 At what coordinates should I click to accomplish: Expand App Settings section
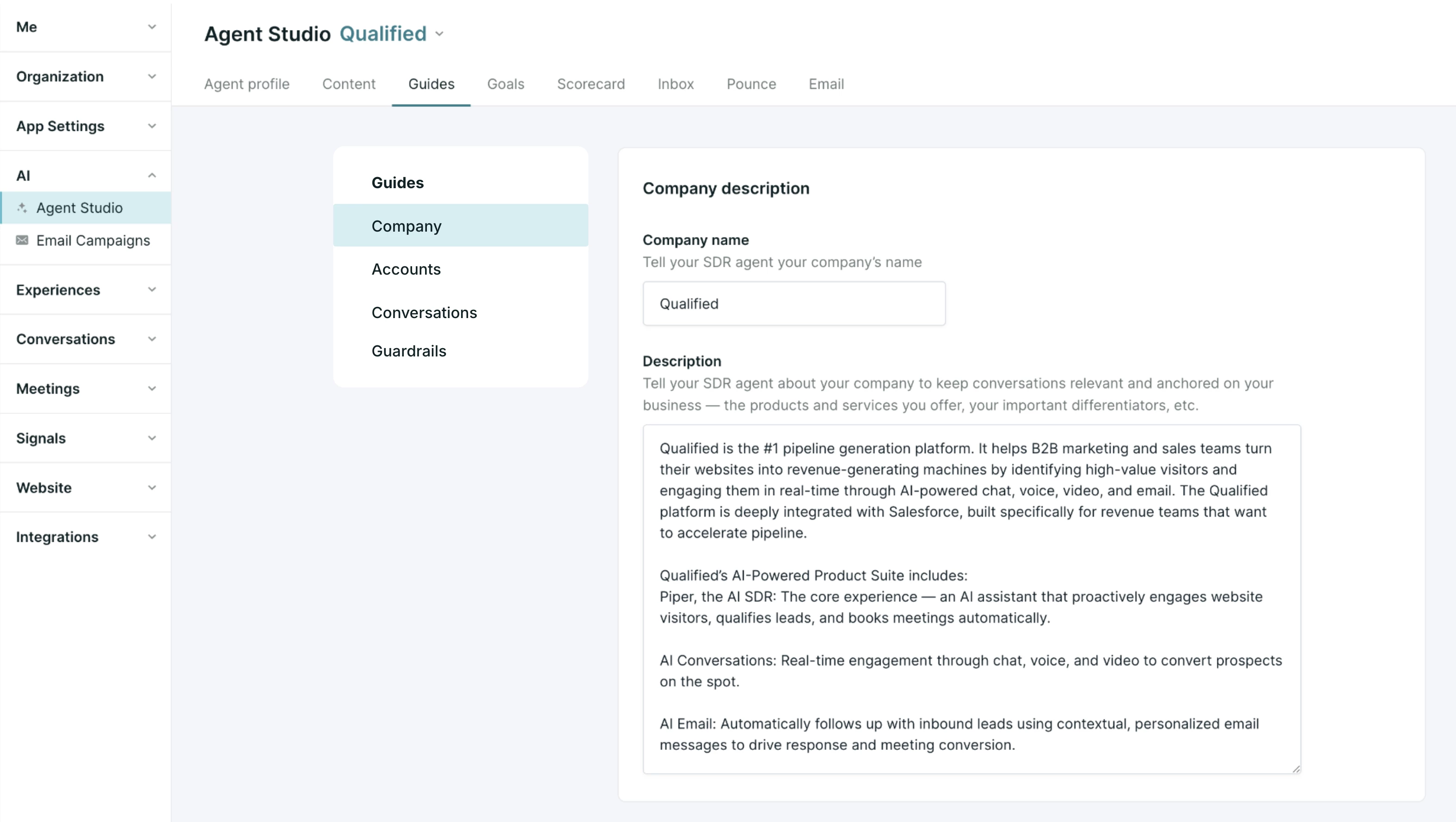click(86, 126)
